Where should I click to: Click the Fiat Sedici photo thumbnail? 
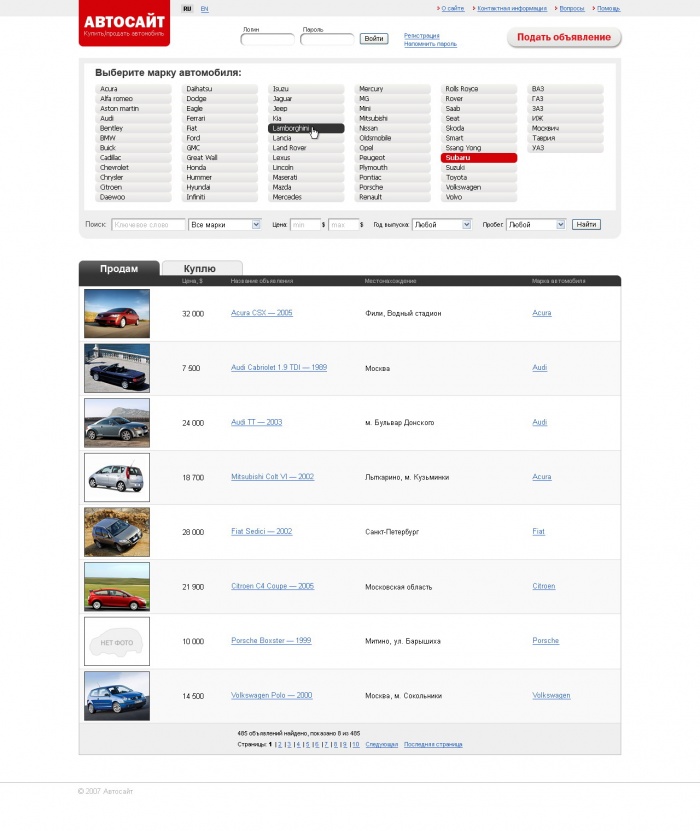117,532
